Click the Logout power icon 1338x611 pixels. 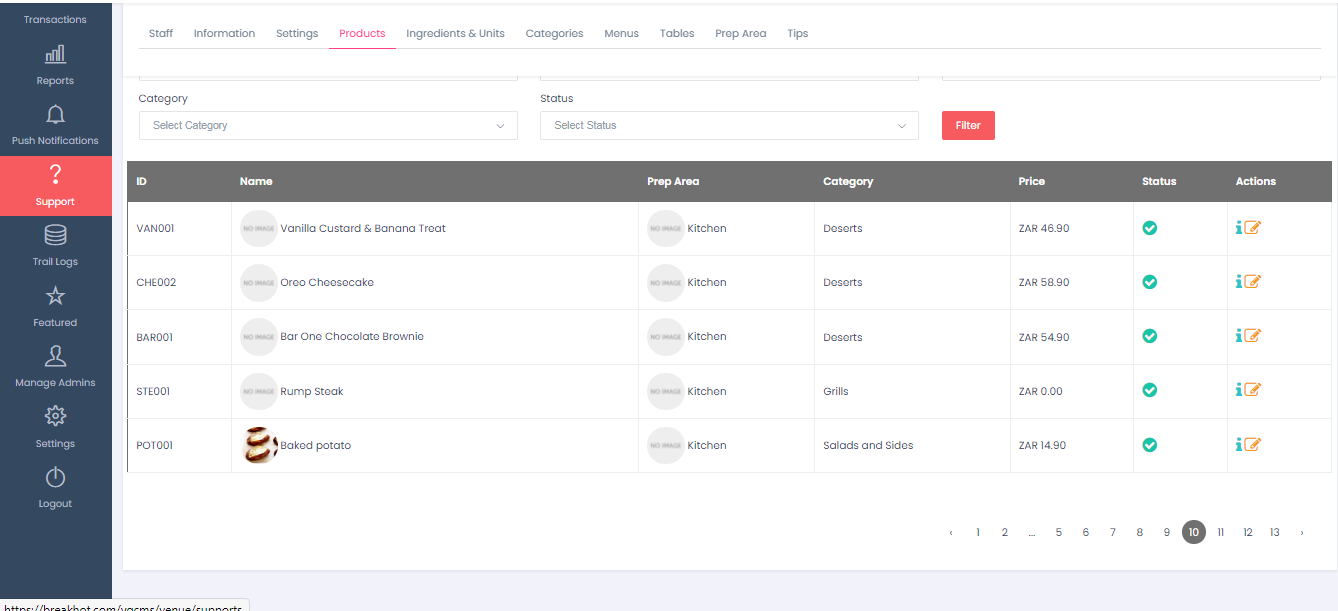pyautogui.click(x=55, y=478)
